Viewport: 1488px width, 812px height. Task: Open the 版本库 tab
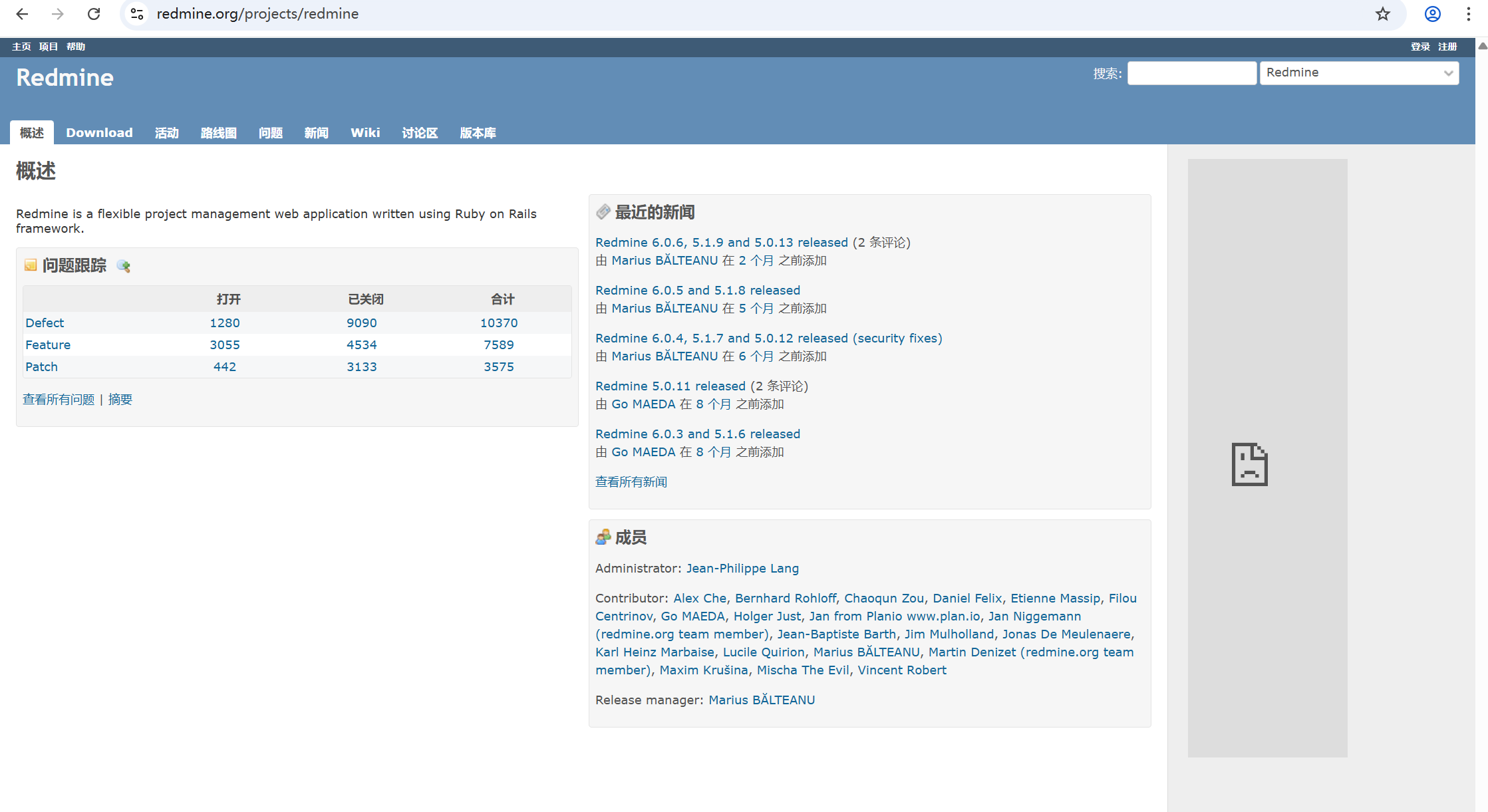478,132
